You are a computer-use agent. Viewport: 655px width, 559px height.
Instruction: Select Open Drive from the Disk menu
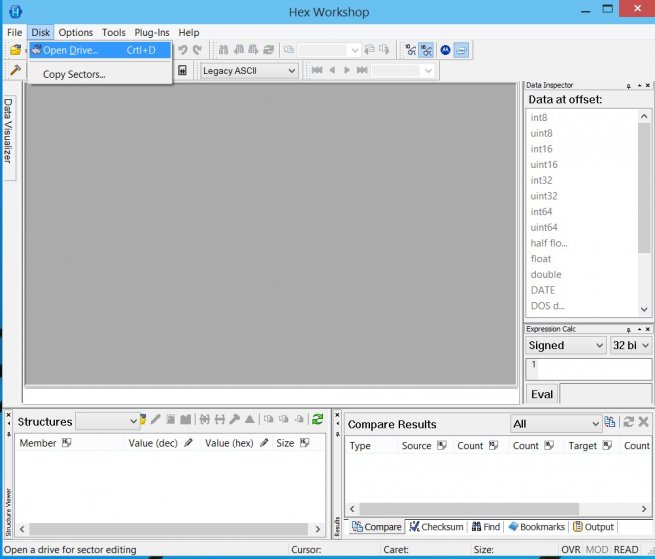pyautogui.click(x=100, y=50)
